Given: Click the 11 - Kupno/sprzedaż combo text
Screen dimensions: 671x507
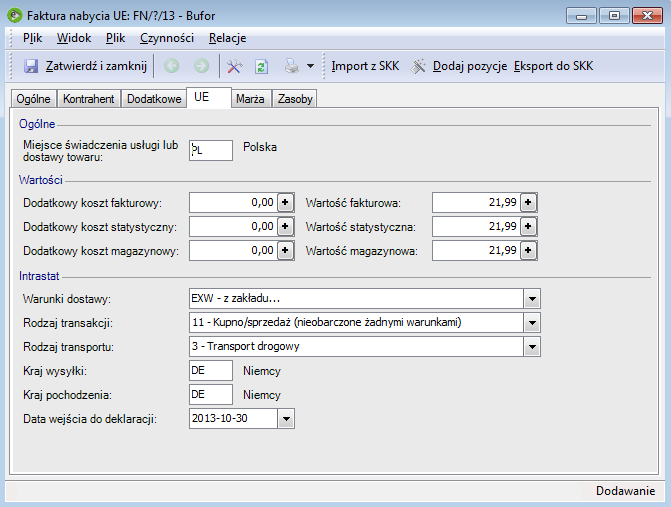Looking at the screenshot, I should (327, 322).
